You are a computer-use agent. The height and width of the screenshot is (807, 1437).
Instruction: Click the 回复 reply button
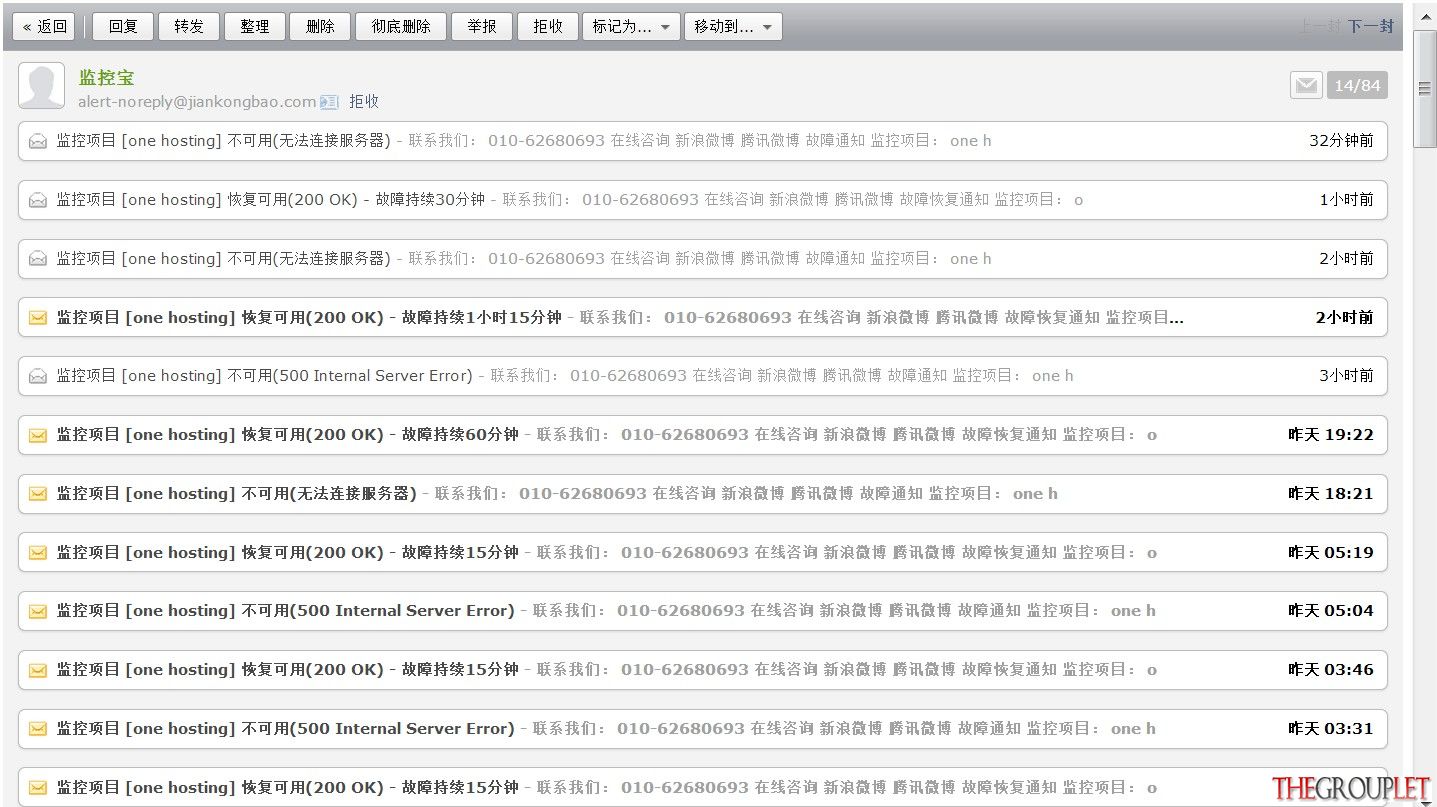pyautogui.click(x=123, y=27)
